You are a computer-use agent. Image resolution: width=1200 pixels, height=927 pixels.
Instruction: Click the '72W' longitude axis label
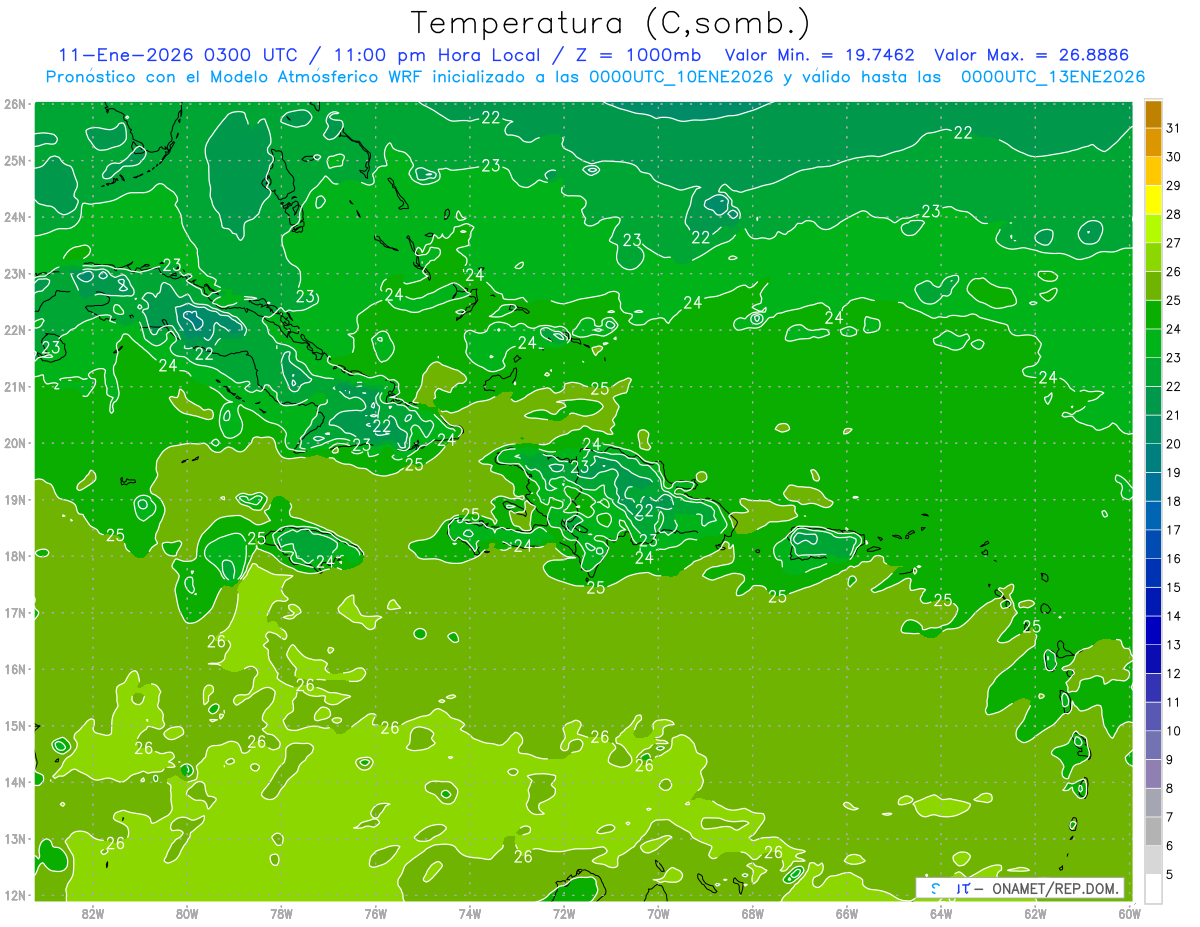pos(564,913)
